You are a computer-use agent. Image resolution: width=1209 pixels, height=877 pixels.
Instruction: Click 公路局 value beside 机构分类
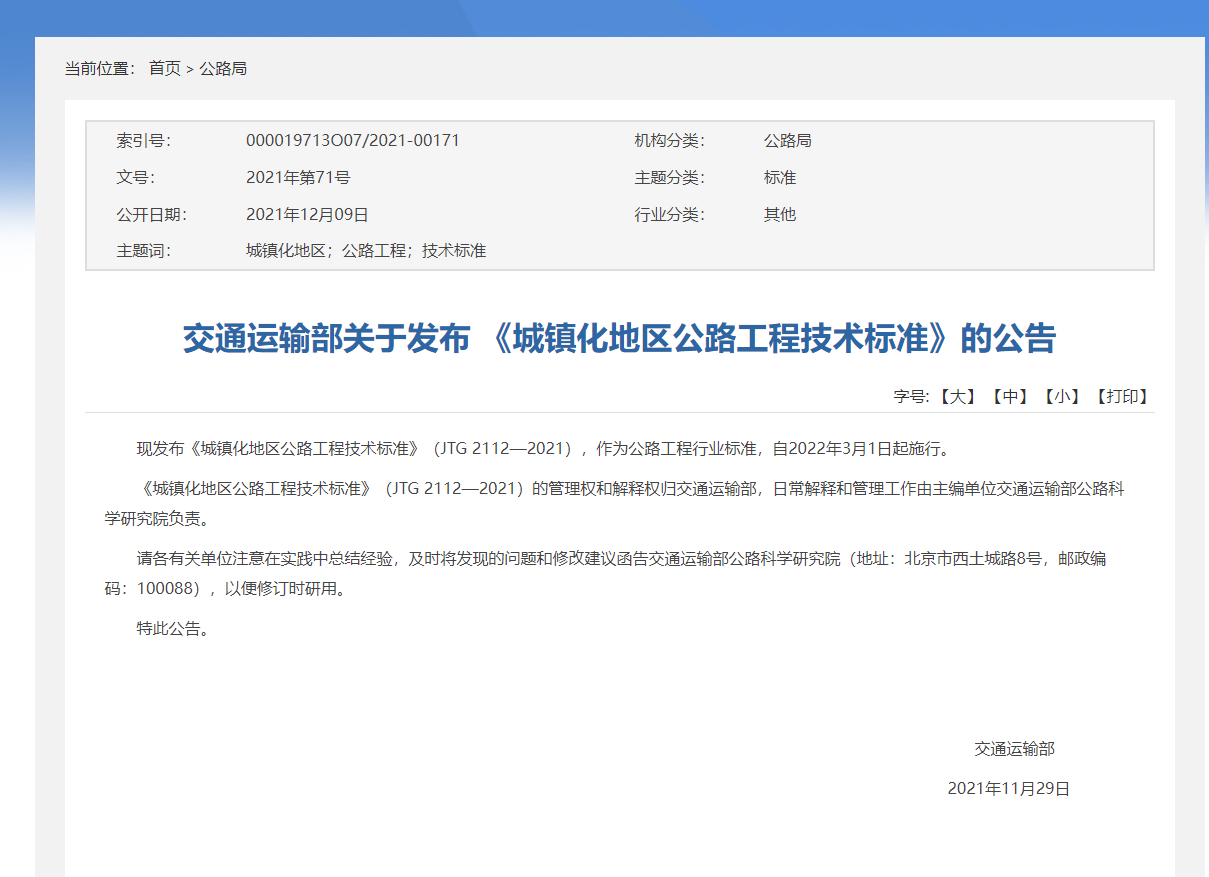pos(787,140)
